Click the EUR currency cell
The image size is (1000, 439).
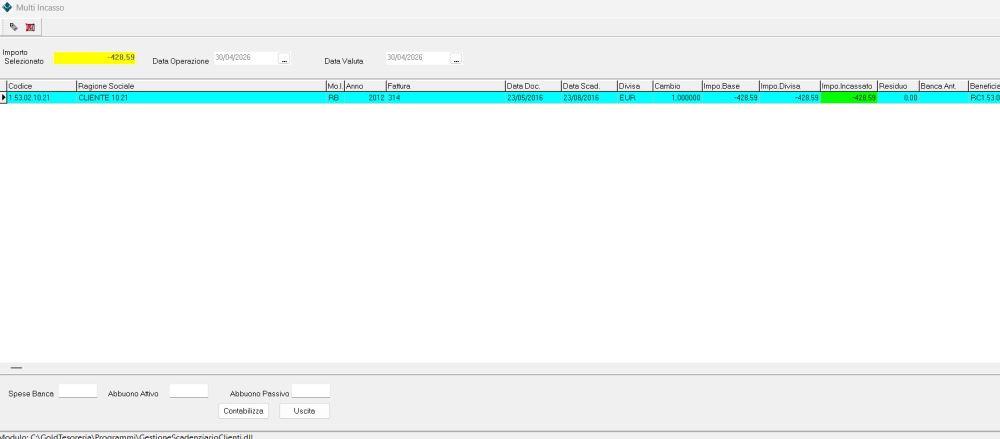pos(635,98)
